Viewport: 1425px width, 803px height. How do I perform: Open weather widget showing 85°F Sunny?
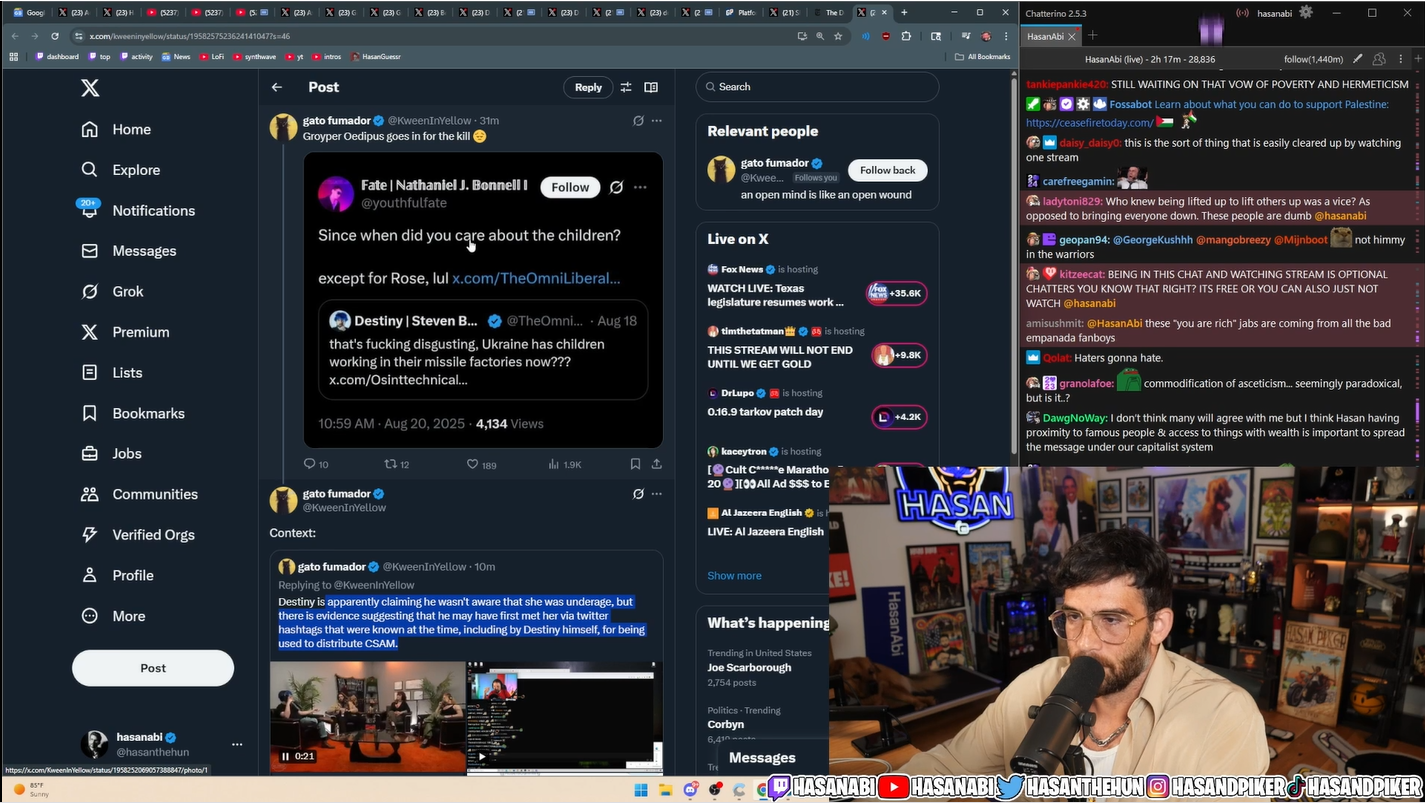(32, 790)
